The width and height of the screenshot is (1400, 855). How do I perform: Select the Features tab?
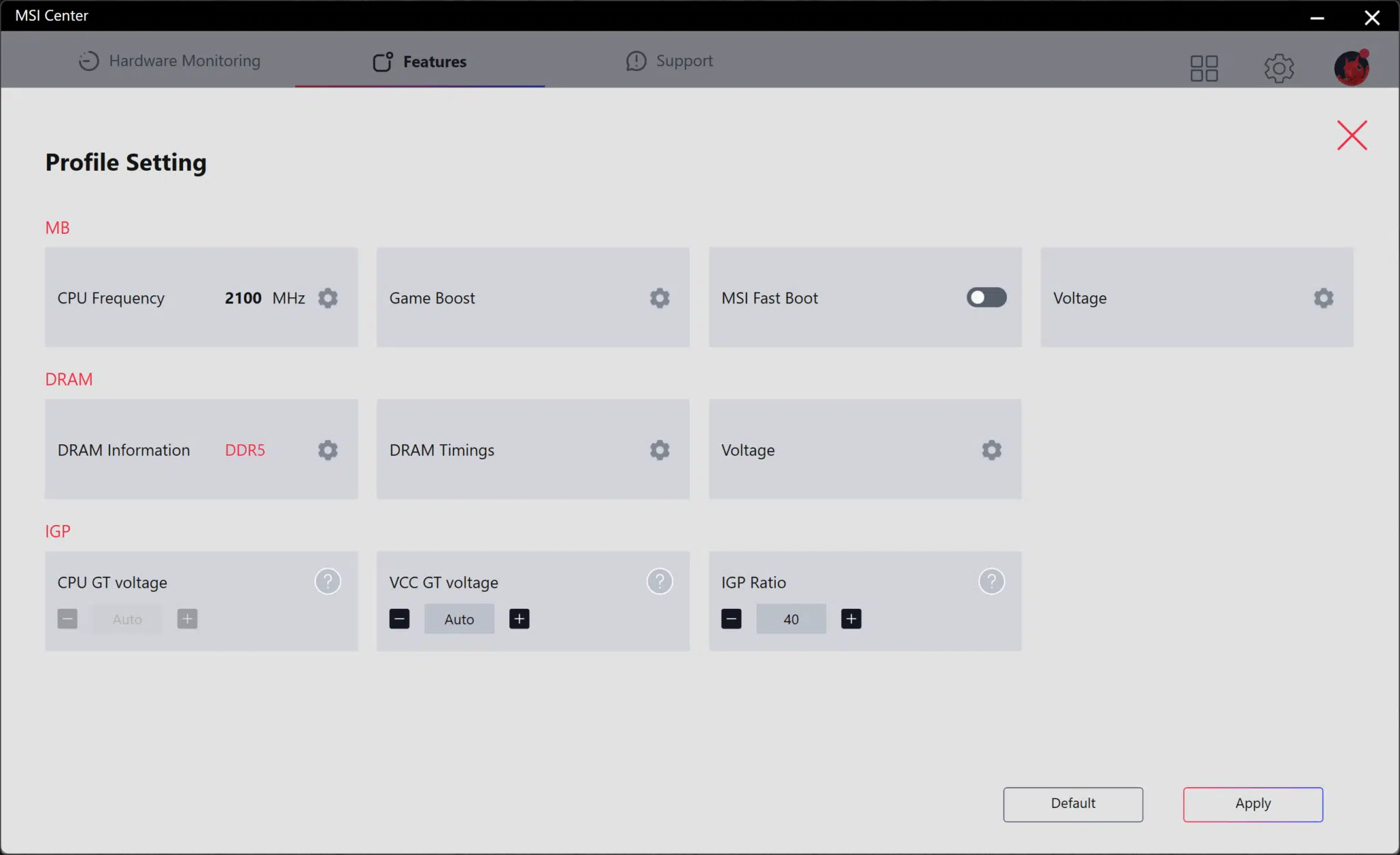coord(420,62)
